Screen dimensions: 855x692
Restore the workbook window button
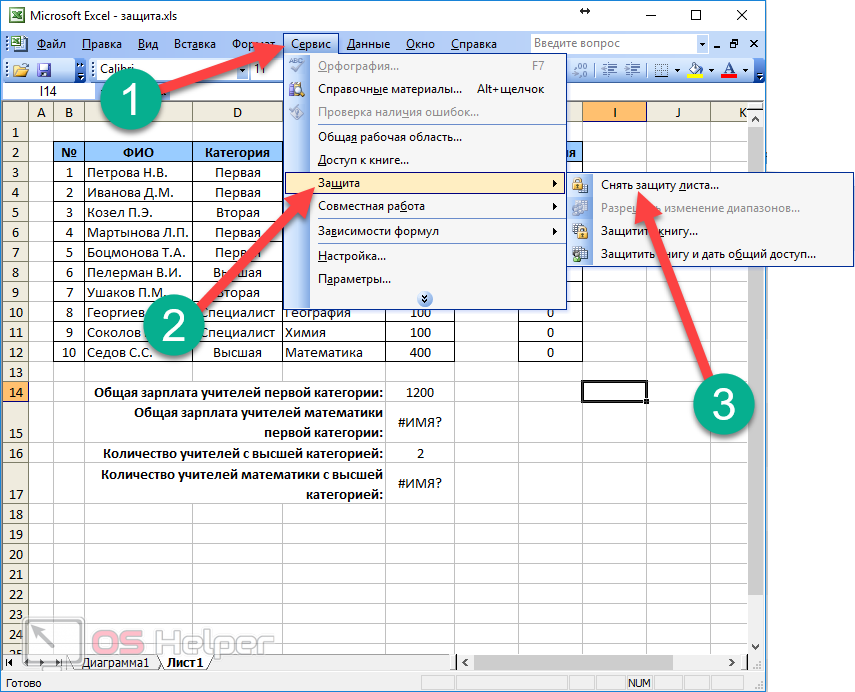pos(734,44)
